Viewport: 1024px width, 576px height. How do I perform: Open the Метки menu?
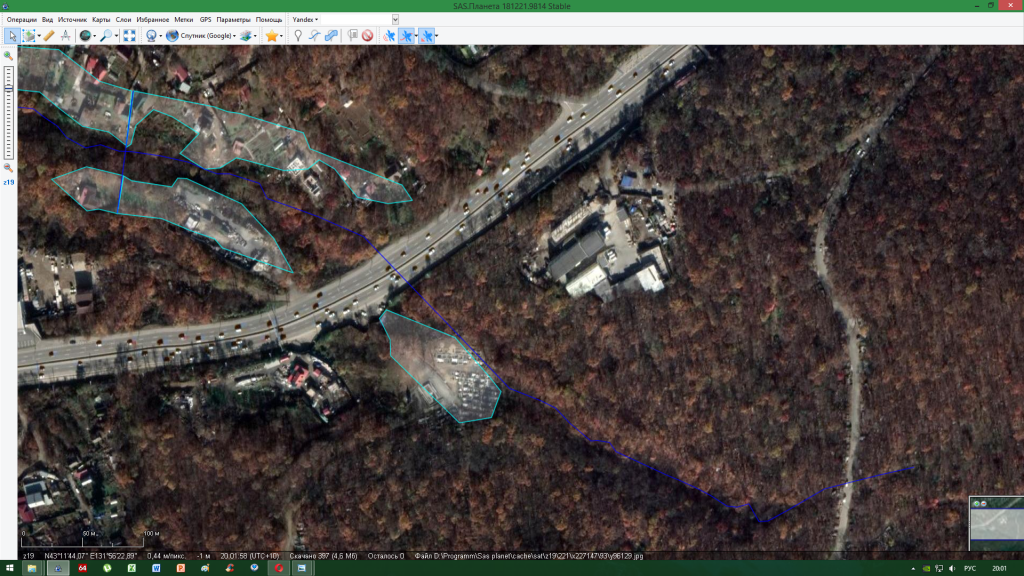coord(183,19)
